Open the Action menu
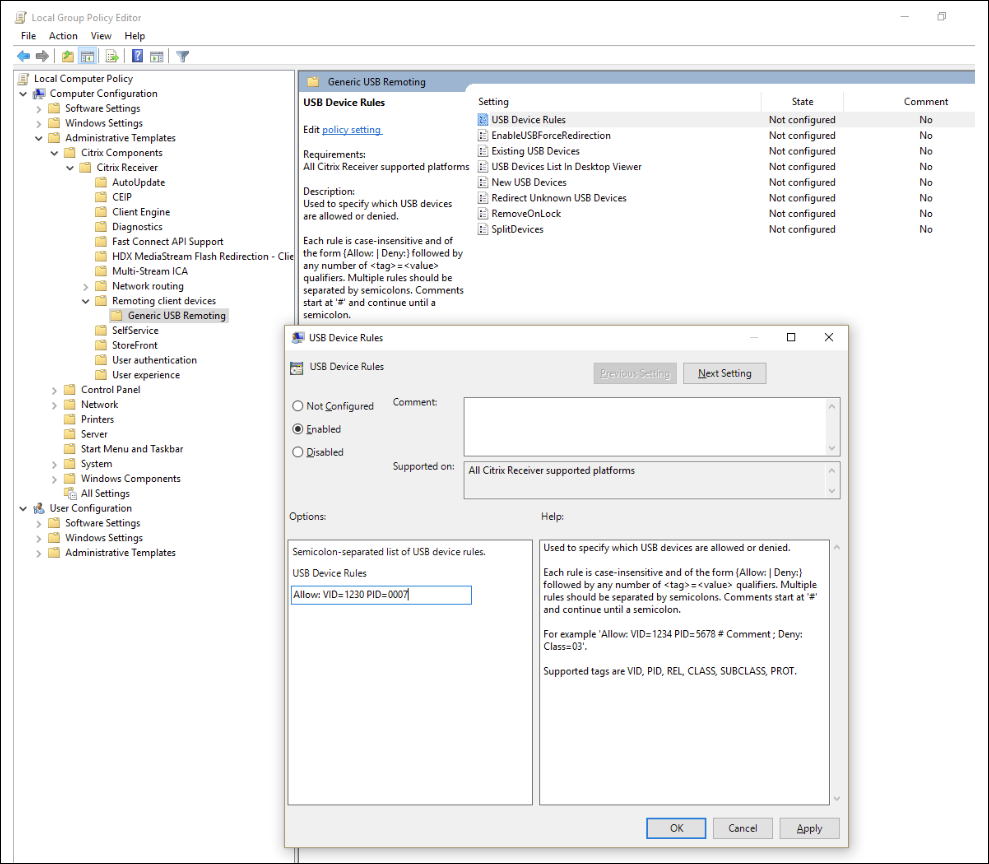 point(62,35)
